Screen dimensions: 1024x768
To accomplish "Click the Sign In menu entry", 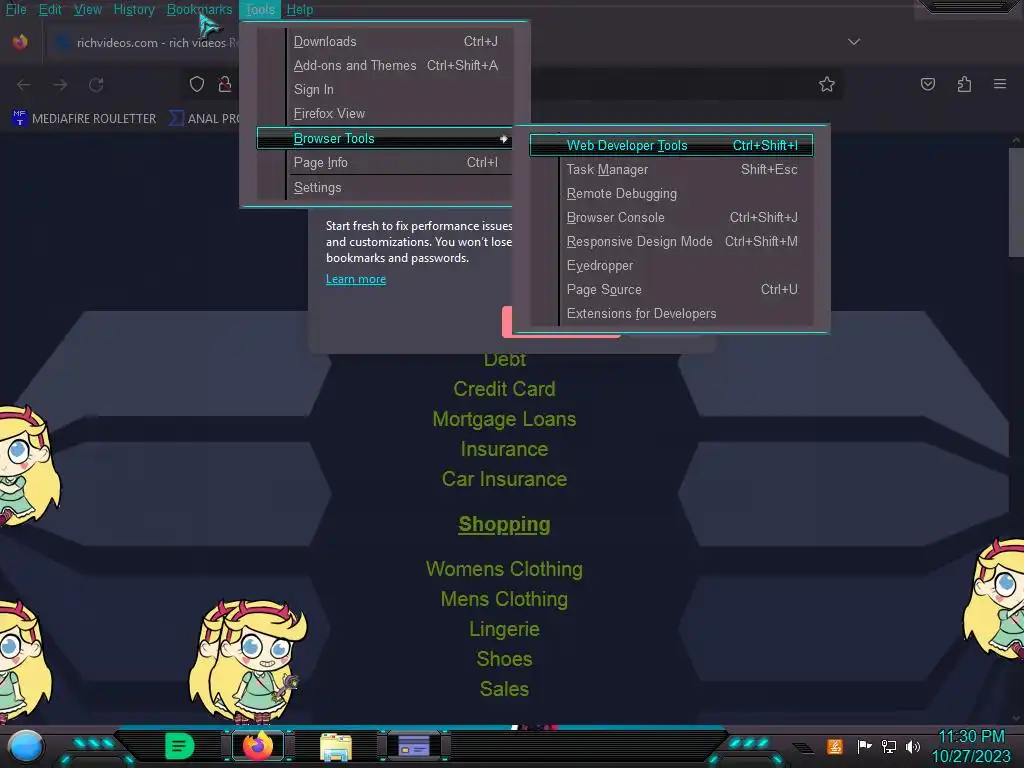I will pyautogui.click(x=384, y=89).
